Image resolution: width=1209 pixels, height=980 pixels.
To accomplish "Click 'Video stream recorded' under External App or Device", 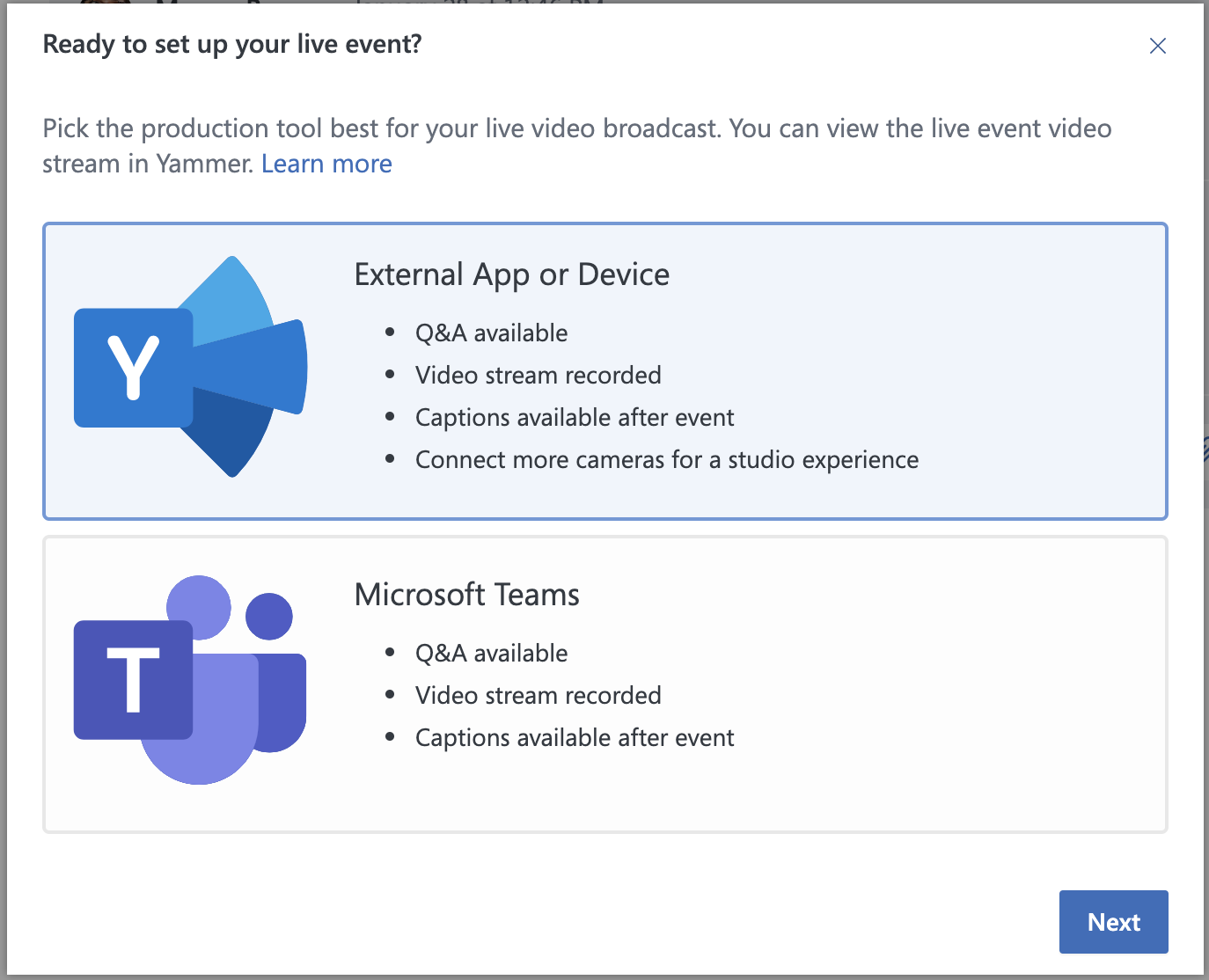I will 539,376.
